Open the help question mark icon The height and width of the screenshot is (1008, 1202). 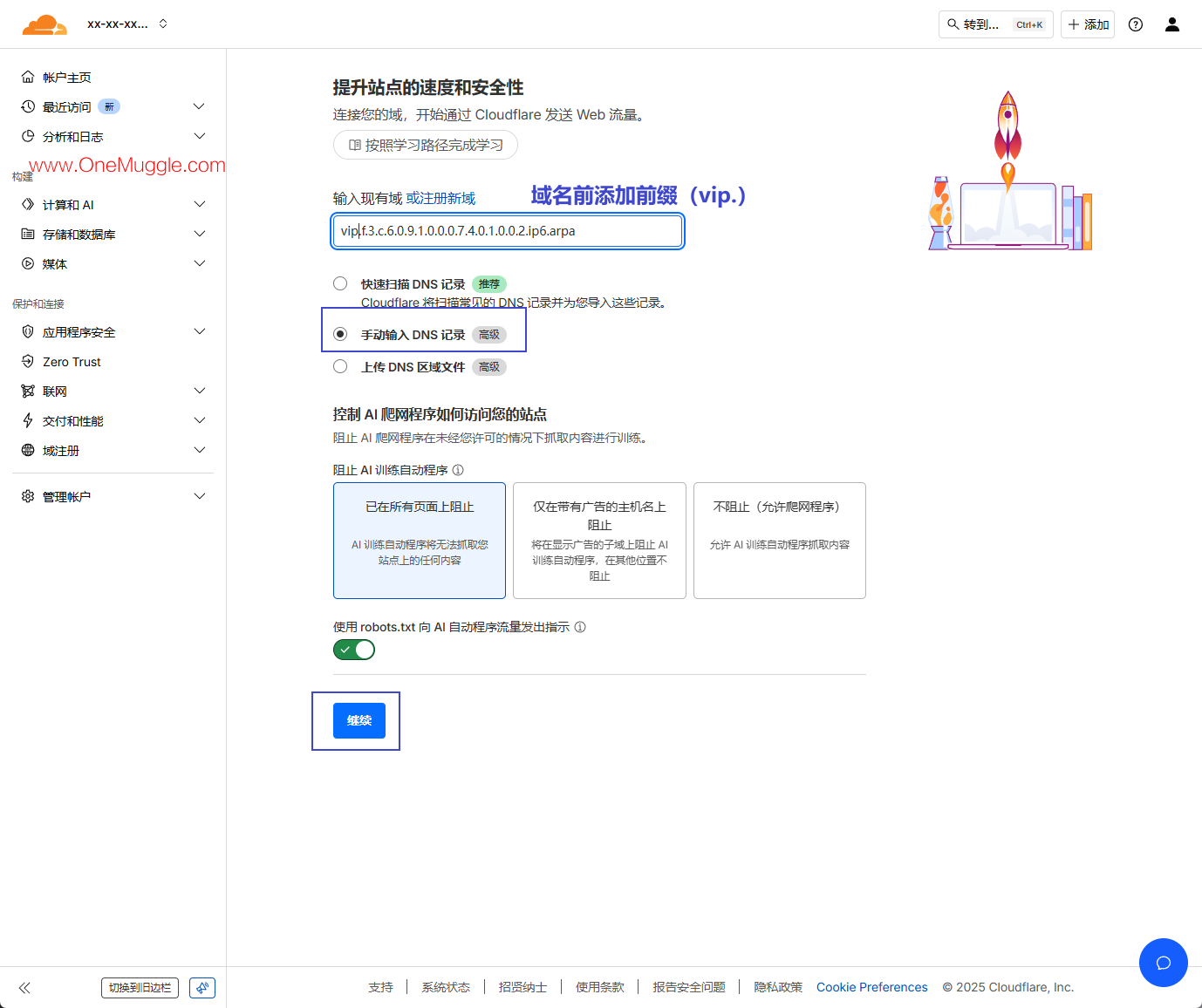(1136, 24)
